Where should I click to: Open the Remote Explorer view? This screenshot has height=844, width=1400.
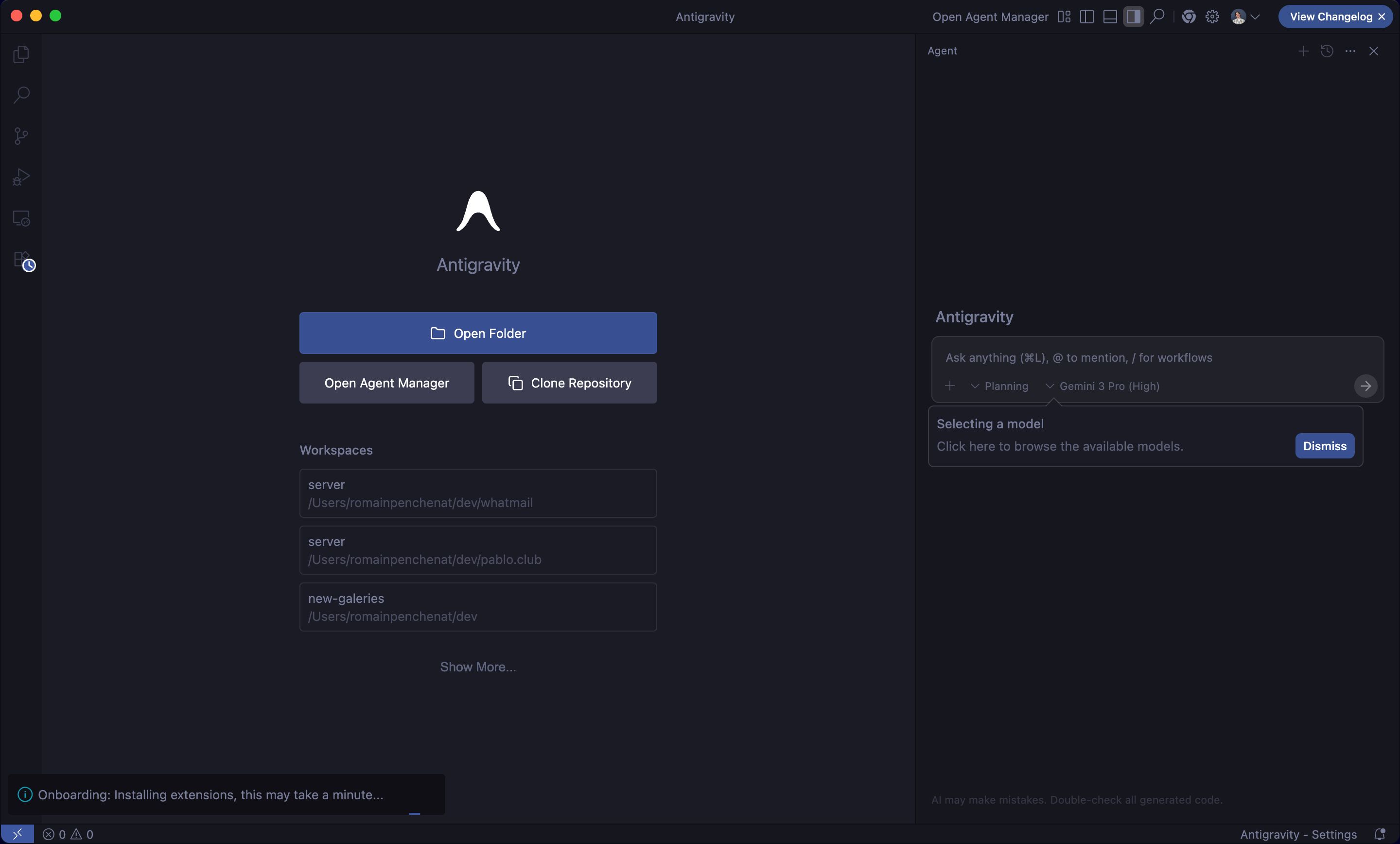pyautogui.click(x=21, y=218)
